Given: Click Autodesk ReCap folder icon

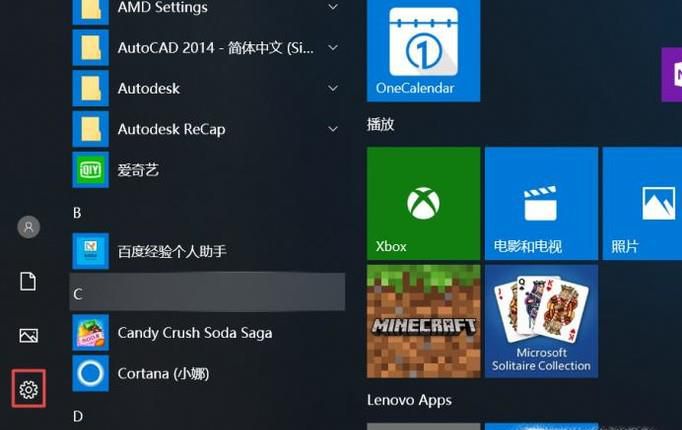Looking at the screenshot, I should [90, 129].
